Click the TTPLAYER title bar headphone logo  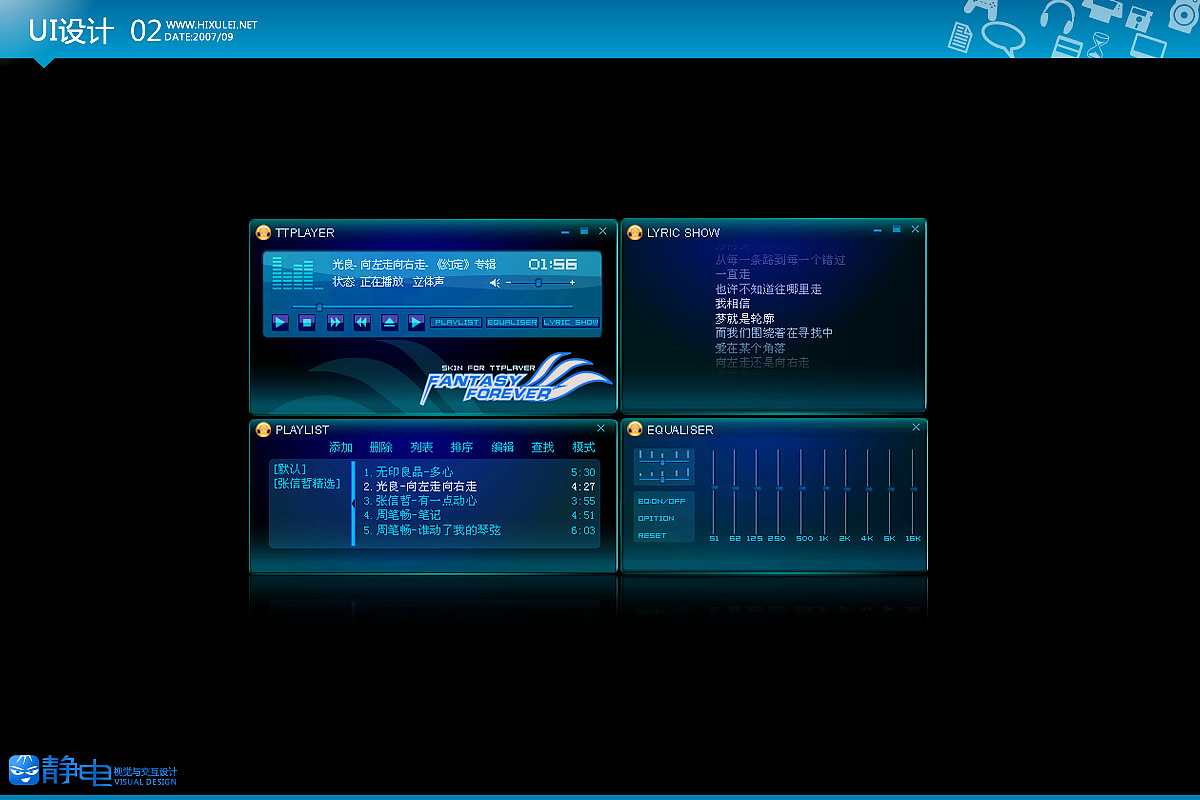pos(263,231)
